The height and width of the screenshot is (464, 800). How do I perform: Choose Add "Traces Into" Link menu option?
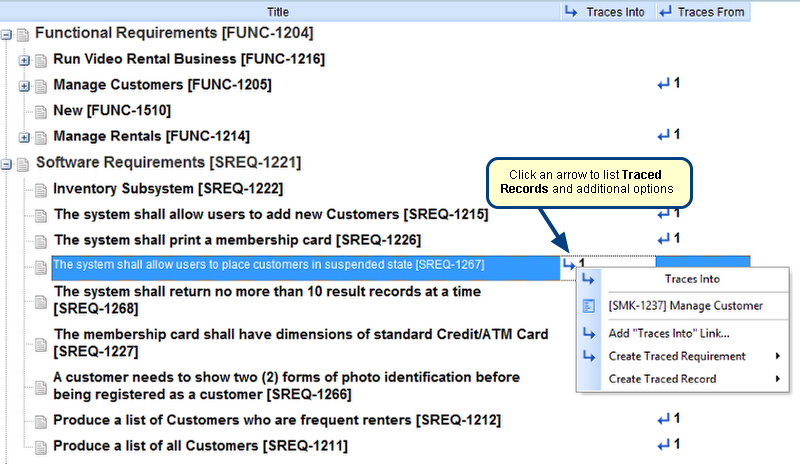[x=668, y=332]
